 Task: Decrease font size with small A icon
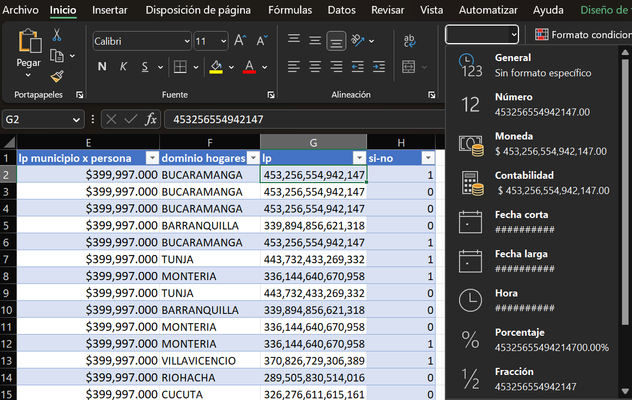262,41
